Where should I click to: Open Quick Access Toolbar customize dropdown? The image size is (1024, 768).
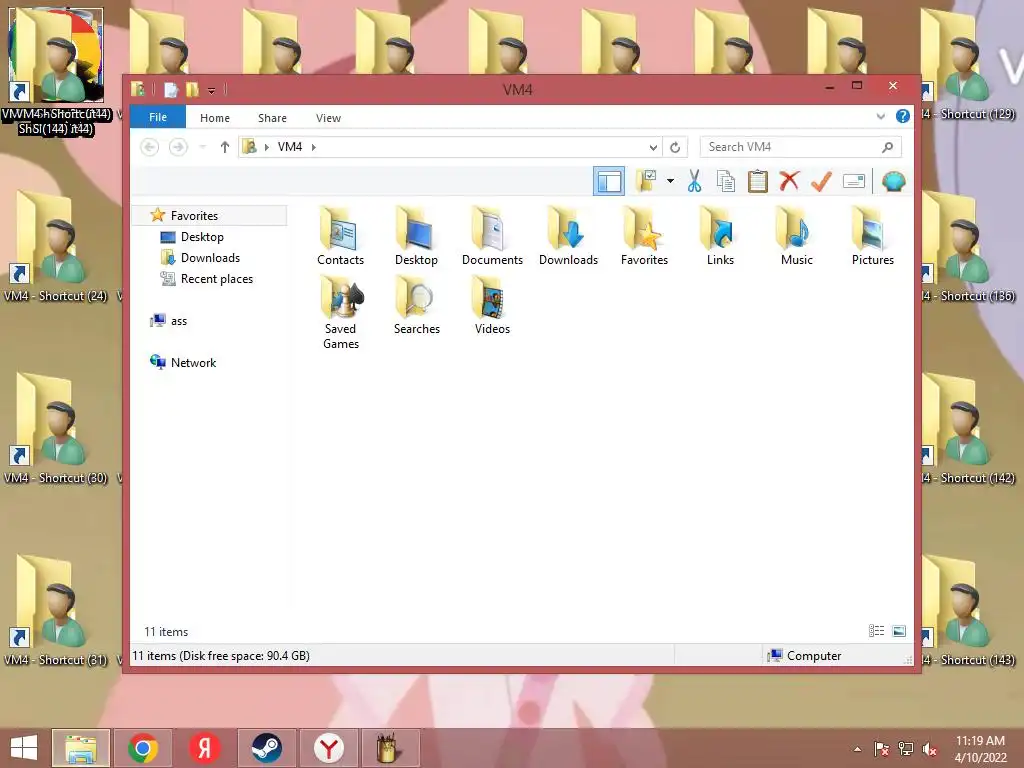[x=211, y=90]
